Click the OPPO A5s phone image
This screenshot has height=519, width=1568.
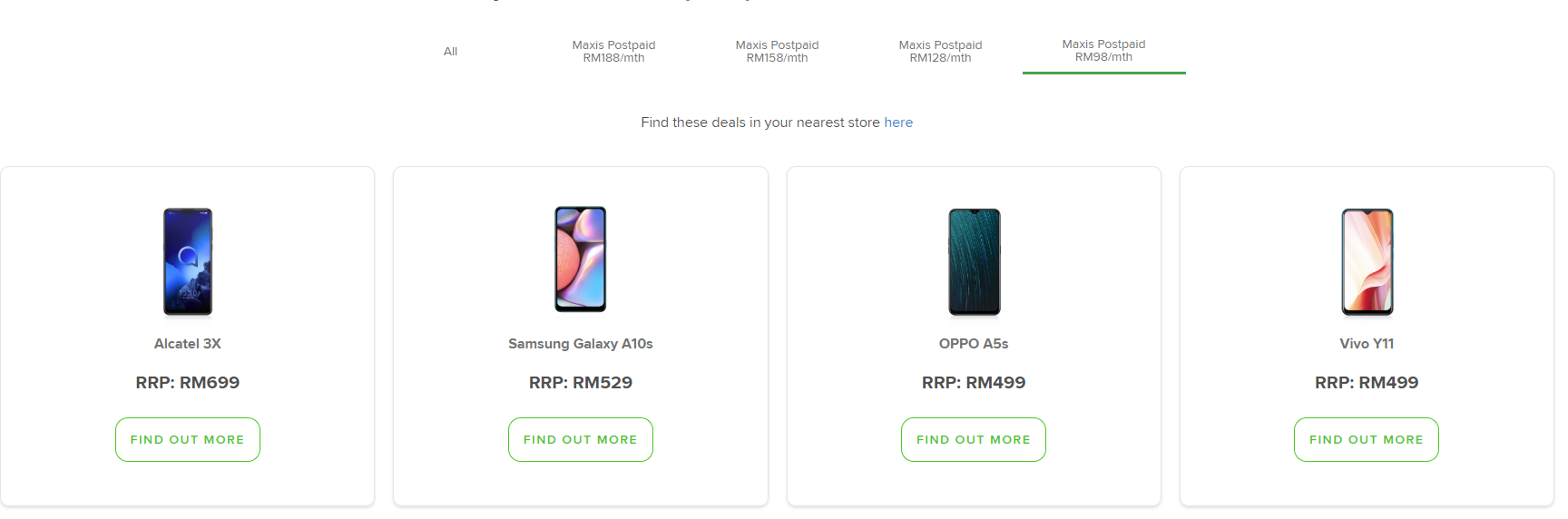[x=974, y=261]
